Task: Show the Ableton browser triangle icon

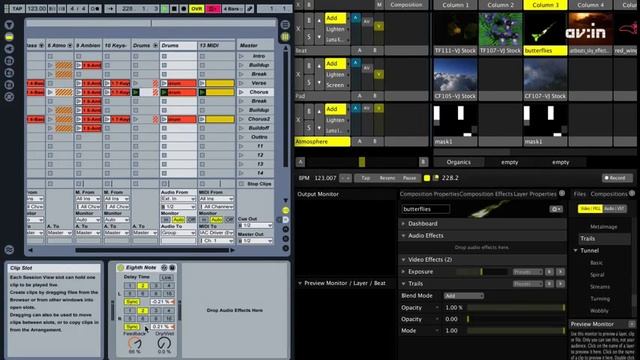Action: point(9,25)
